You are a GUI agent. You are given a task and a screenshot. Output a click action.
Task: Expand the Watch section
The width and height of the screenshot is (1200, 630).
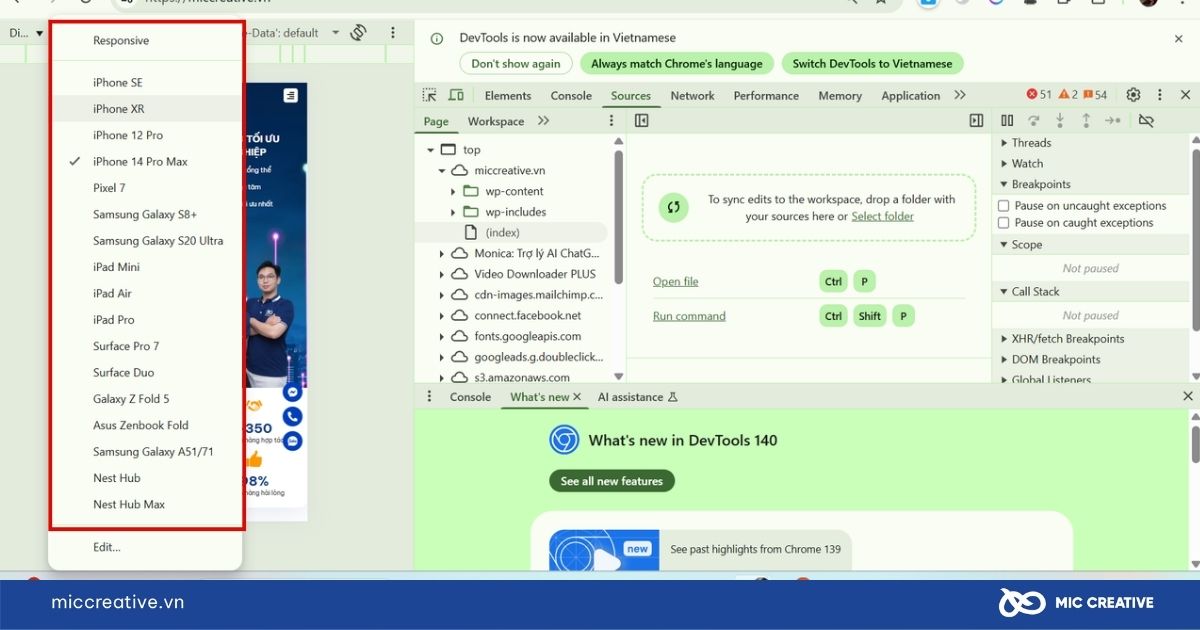pos(1022,164)
